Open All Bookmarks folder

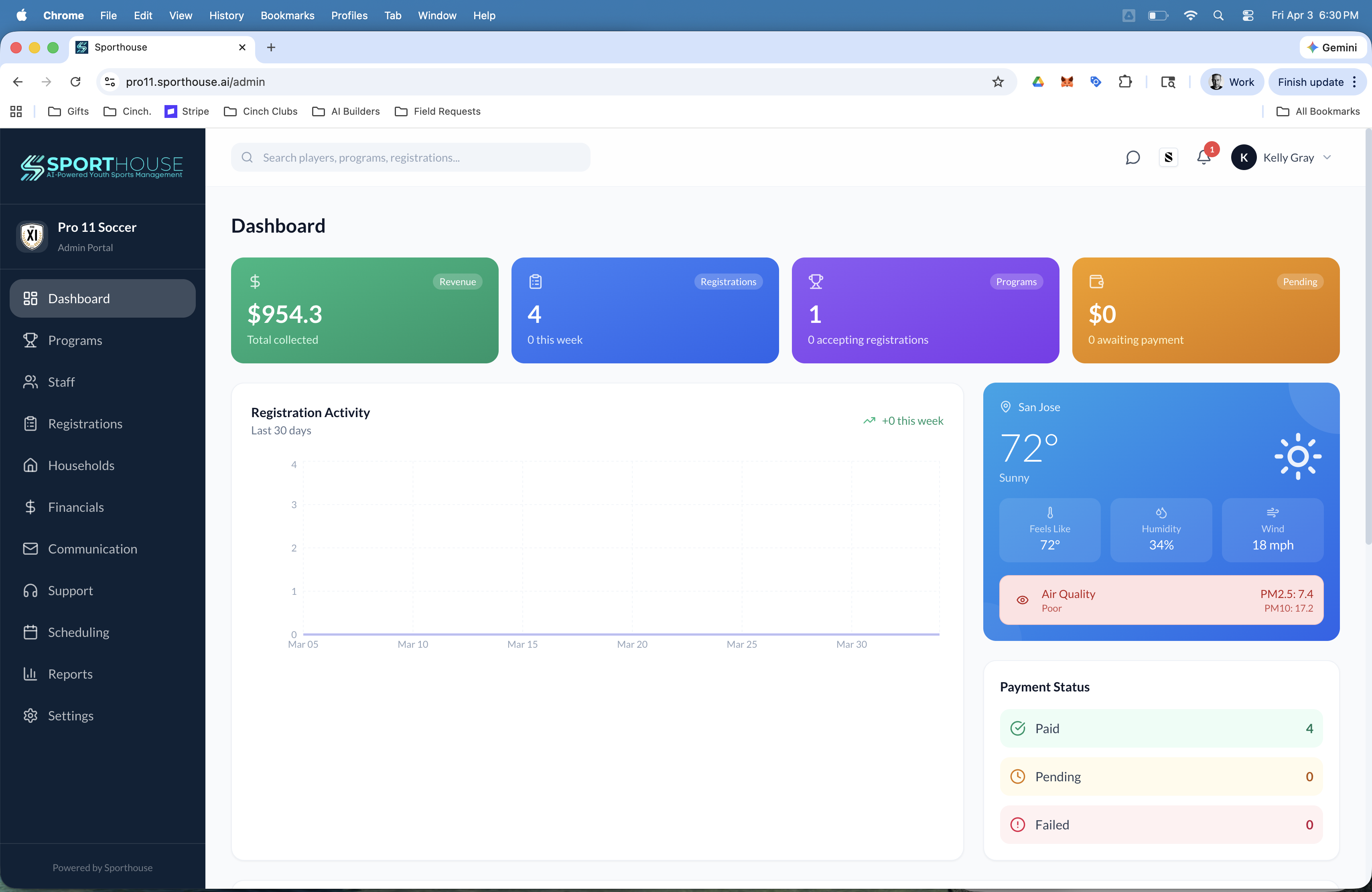coord(1318,111)
